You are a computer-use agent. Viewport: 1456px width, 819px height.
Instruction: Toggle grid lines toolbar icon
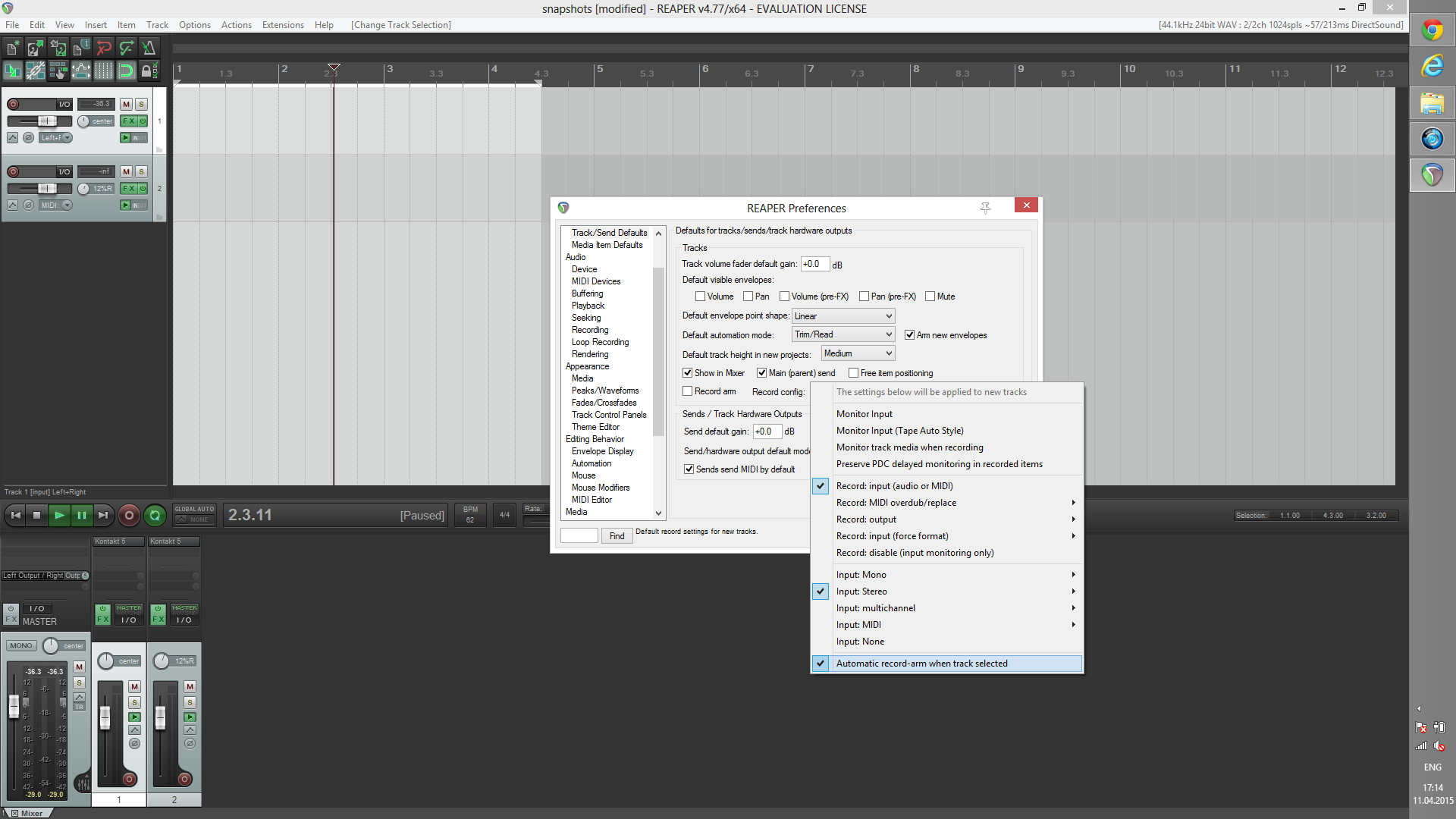[104, 71]
